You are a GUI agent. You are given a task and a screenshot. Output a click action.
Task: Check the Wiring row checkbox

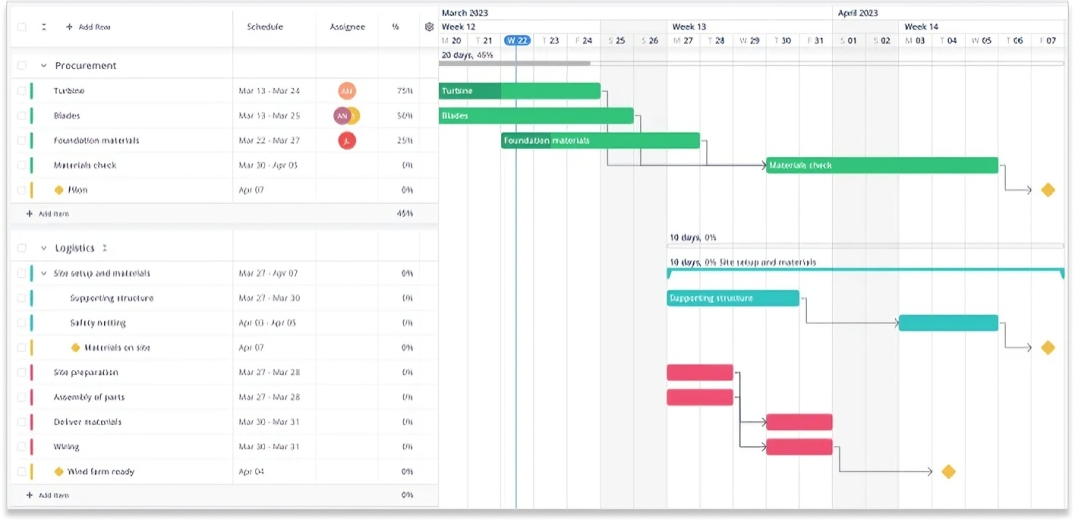(x=22, y=447)
